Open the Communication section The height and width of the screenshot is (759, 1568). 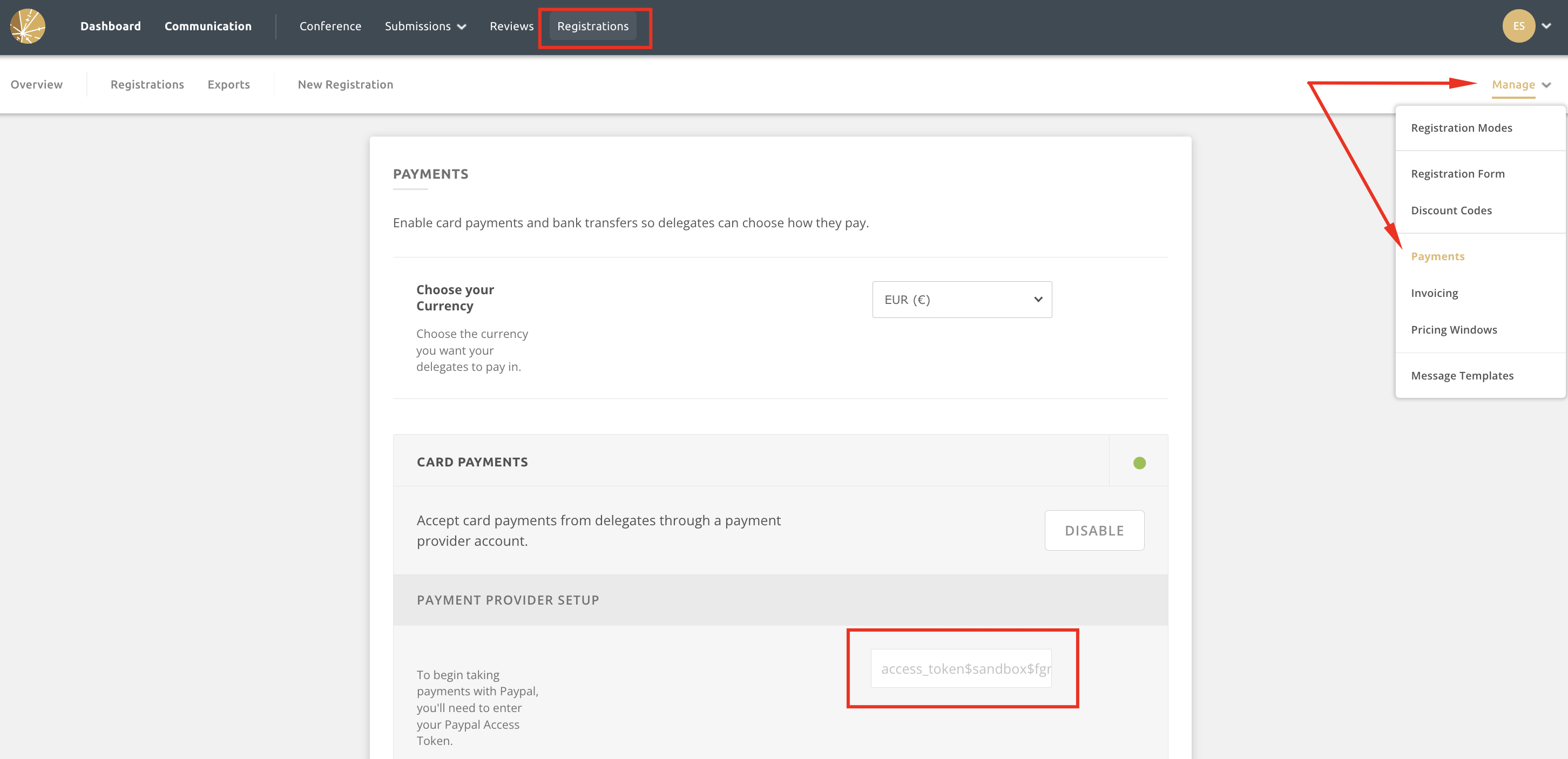tap(207, 26)
